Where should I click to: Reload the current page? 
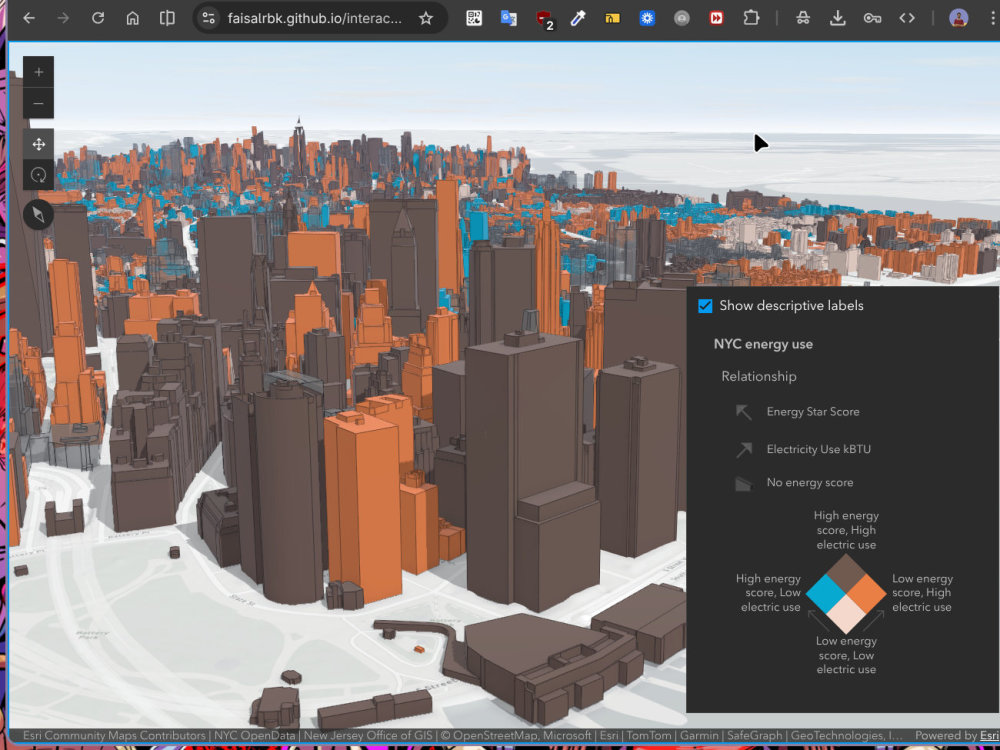pos(98,18)
